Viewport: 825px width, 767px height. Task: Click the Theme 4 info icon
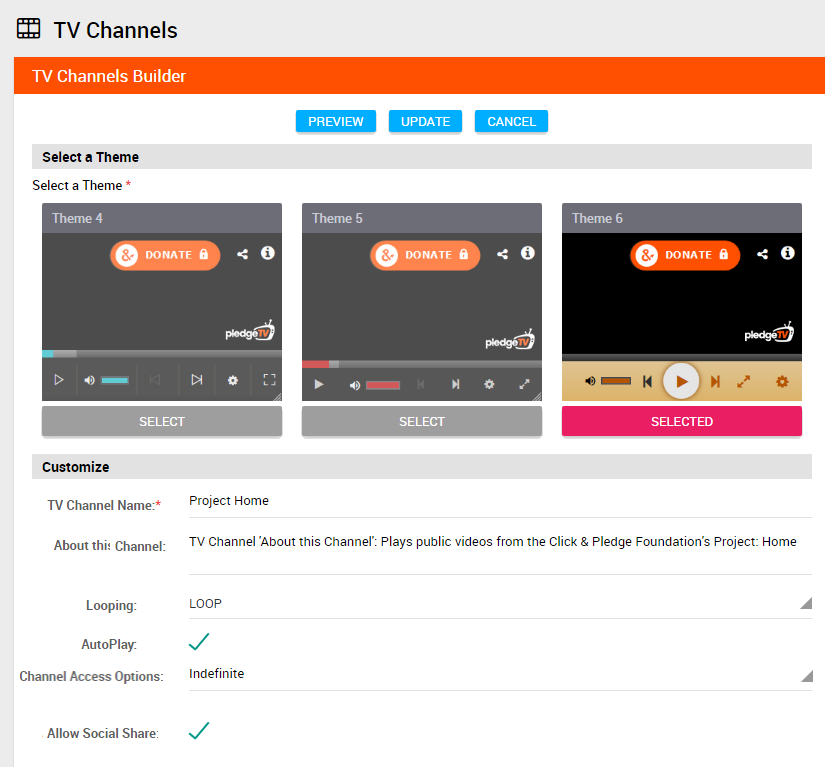268,253
